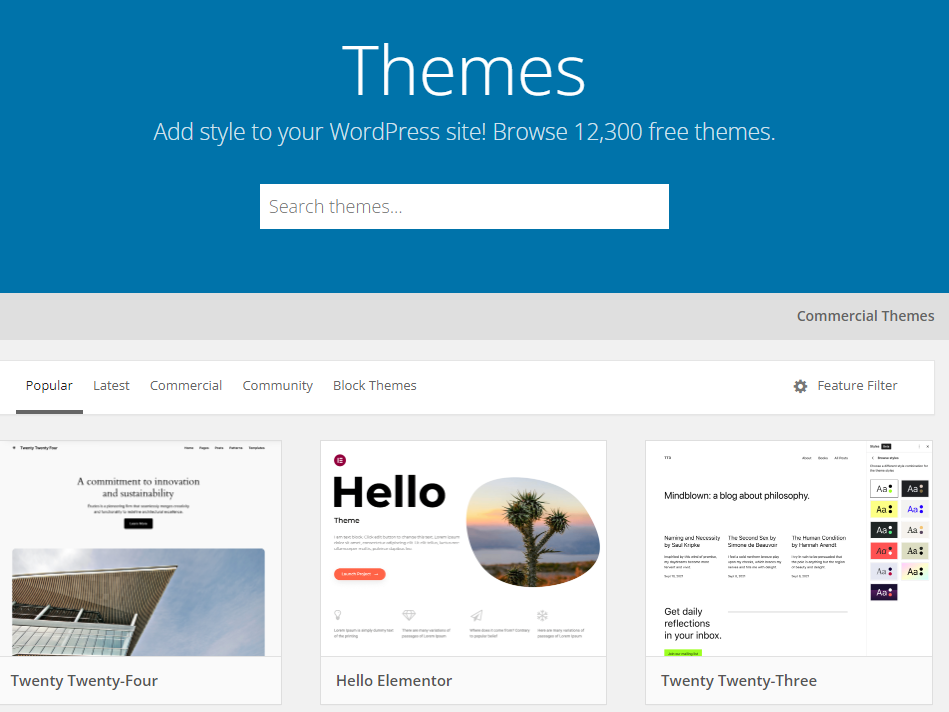This screenshot has width=949, height=712.
Task: Click the Feature Filter gear icon
Action: click(800, 386)
